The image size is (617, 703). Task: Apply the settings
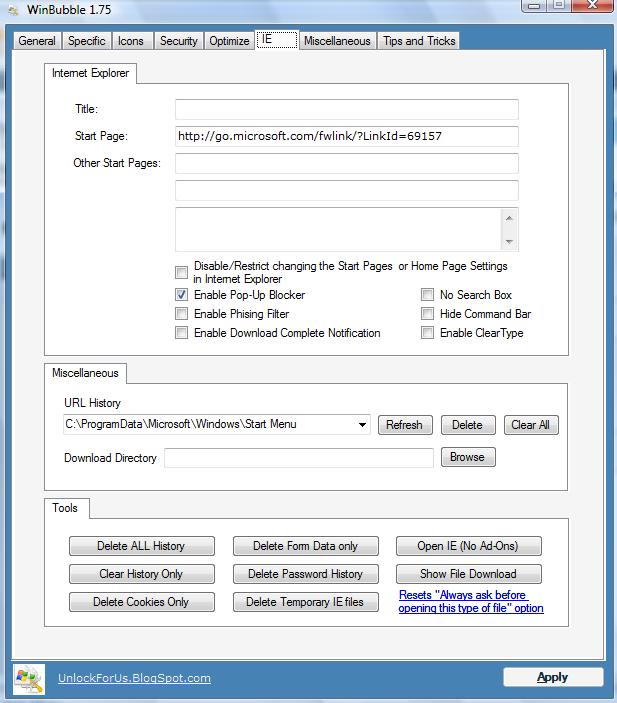click(x=552, y=677)
